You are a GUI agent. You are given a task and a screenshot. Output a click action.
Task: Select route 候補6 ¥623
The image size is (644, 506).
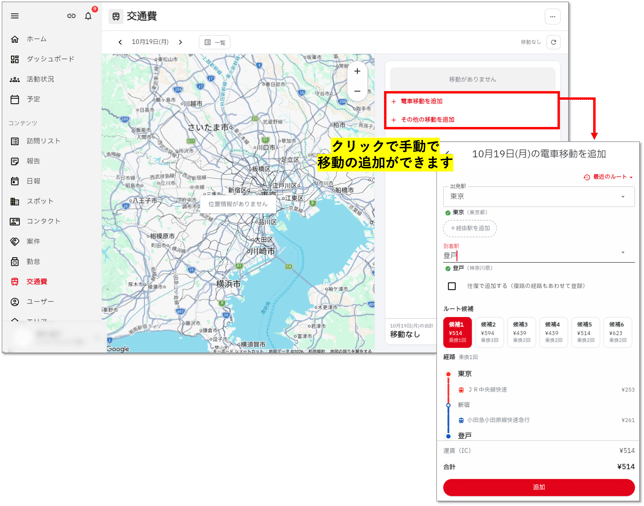[617, 333]
